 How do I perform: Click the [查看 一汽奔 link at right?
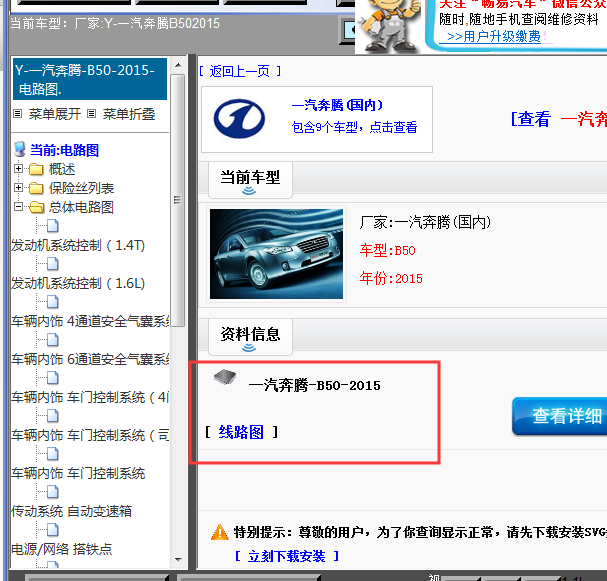click(559, 119)
